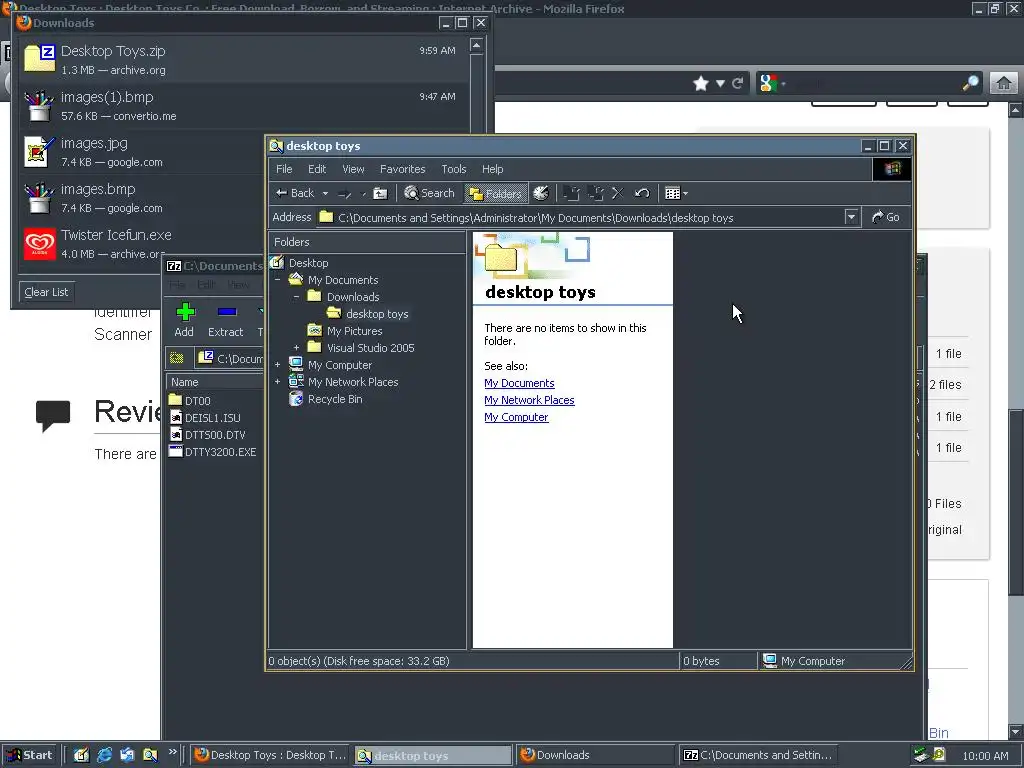Collapse the Downloads tree node
Screen dimensions: 1024x768
[296, 296]
